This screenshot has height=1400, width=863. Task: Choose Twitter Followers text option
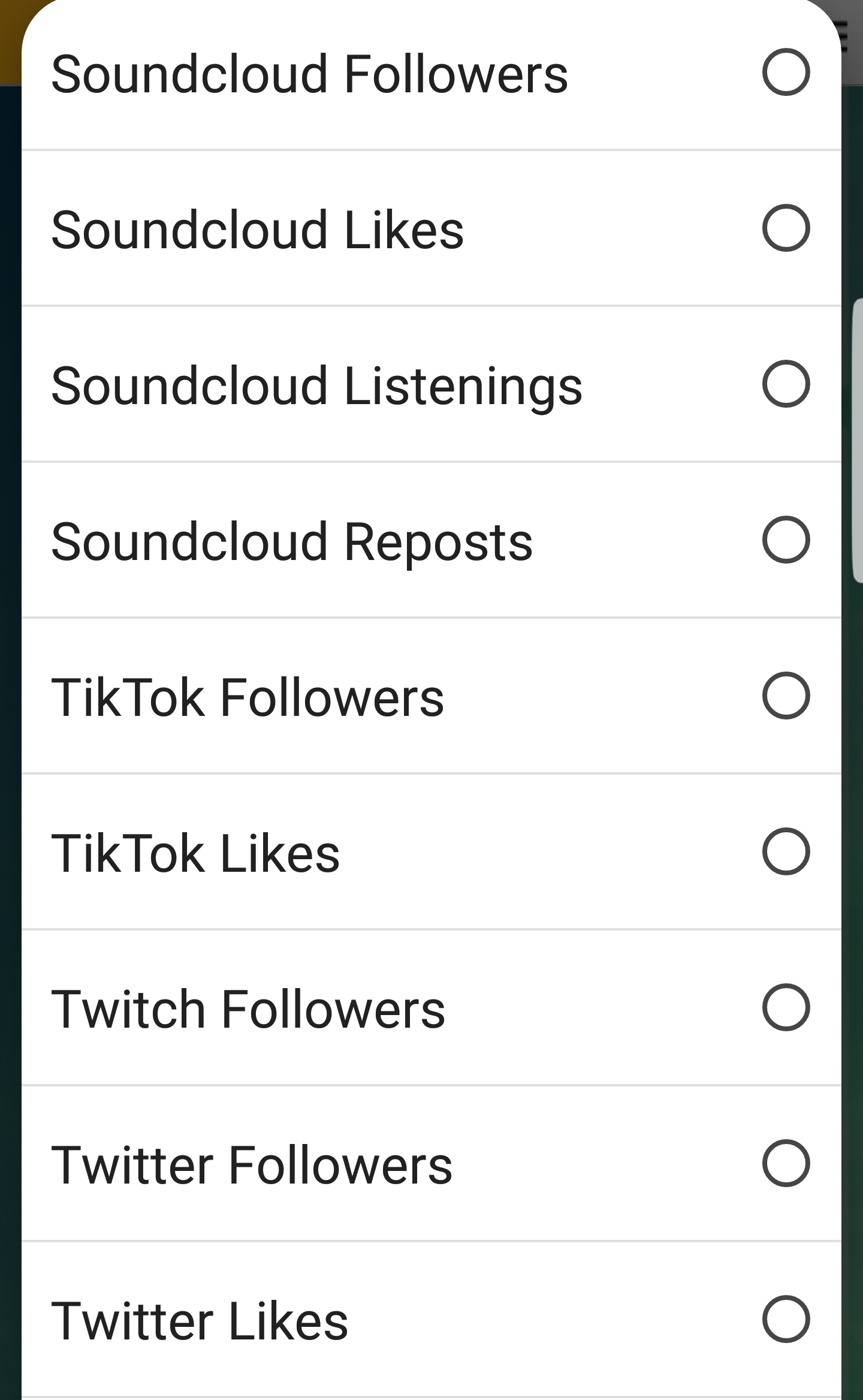(x=252, y=1165)
